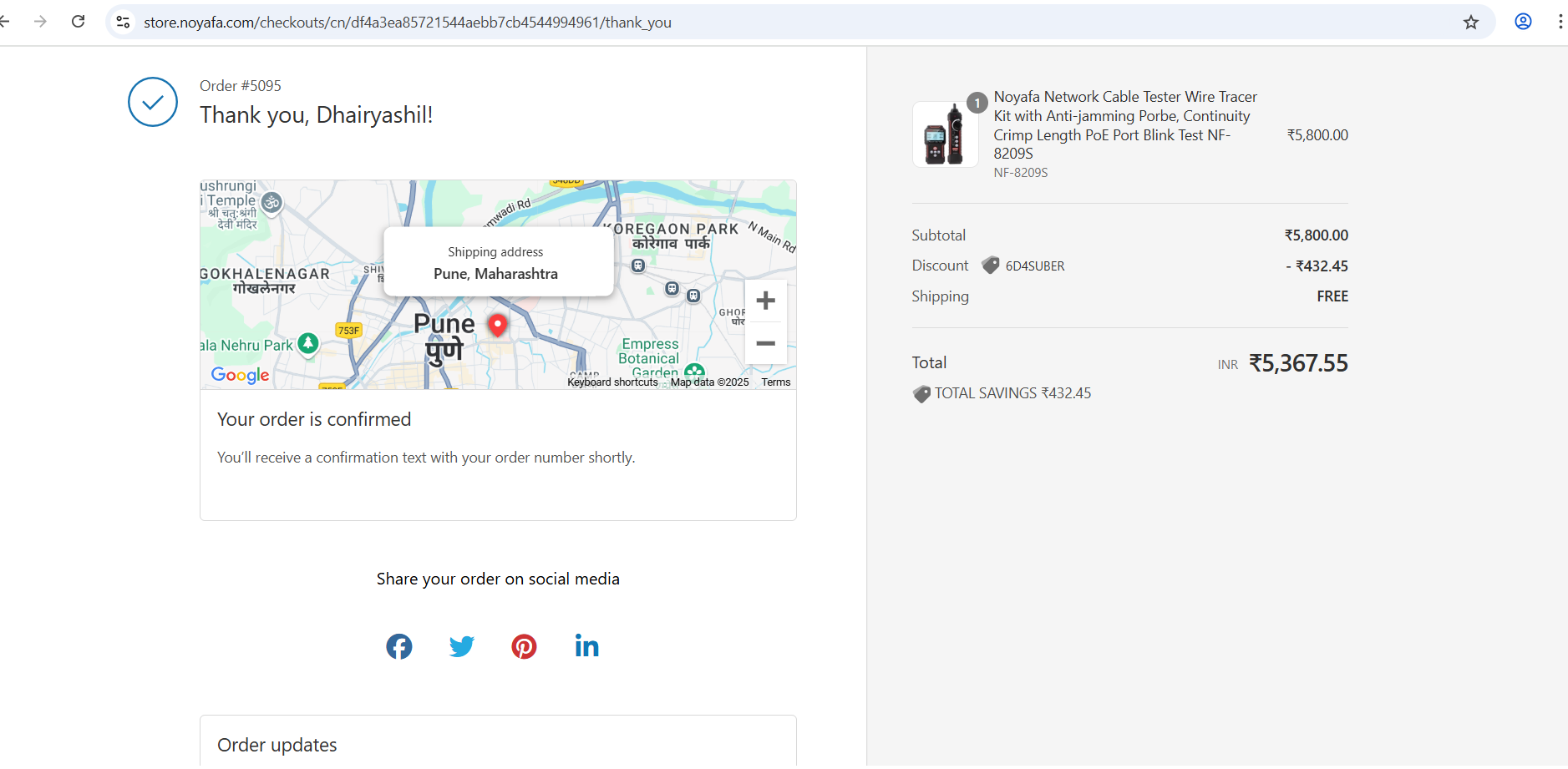1568x769 pixels.
Task: Click TOTAL SAVINGS ₹432.45 text
Action: pyautogui.click(x=1012, y=393)
